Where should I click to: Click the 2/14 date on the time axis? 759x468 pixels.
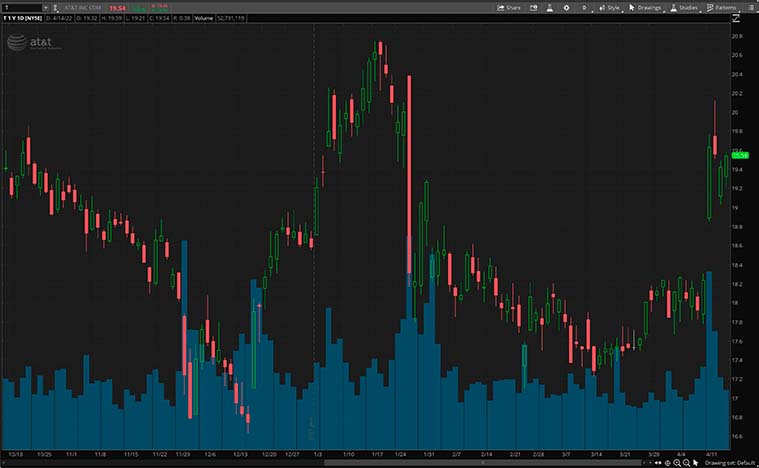[486, 454]
